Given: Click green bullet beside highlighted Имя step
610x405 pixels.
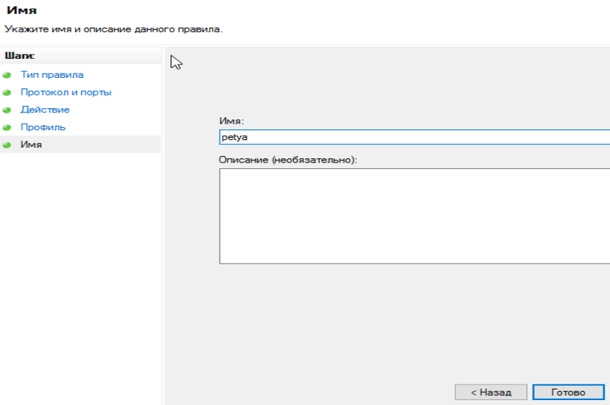Looking at the screenshot, I should pos(7,145).
